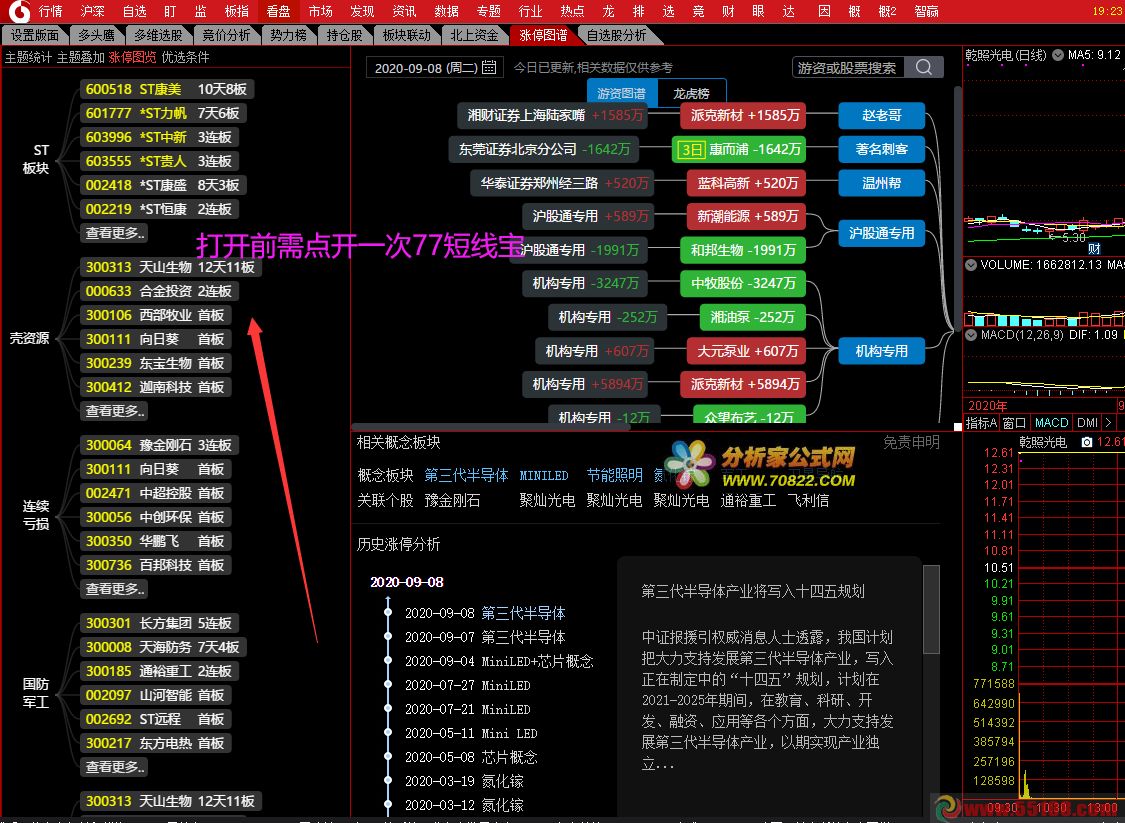The height and width of the screenshot is (823, 1125).
Task: Switch to the 设置版面 tab
Action: (34, 35)
